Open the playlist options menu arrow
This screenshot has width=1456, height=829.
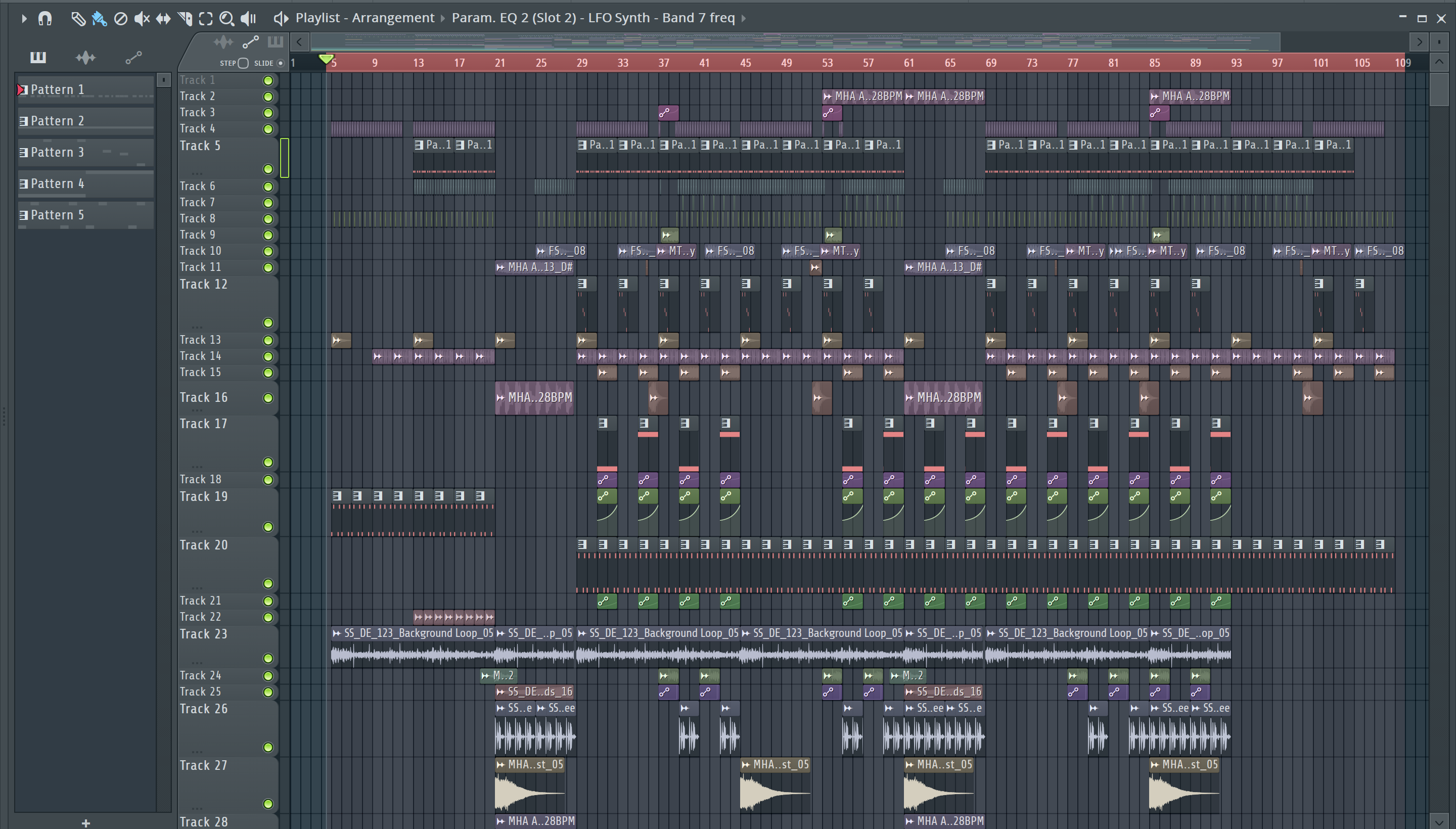23,19
